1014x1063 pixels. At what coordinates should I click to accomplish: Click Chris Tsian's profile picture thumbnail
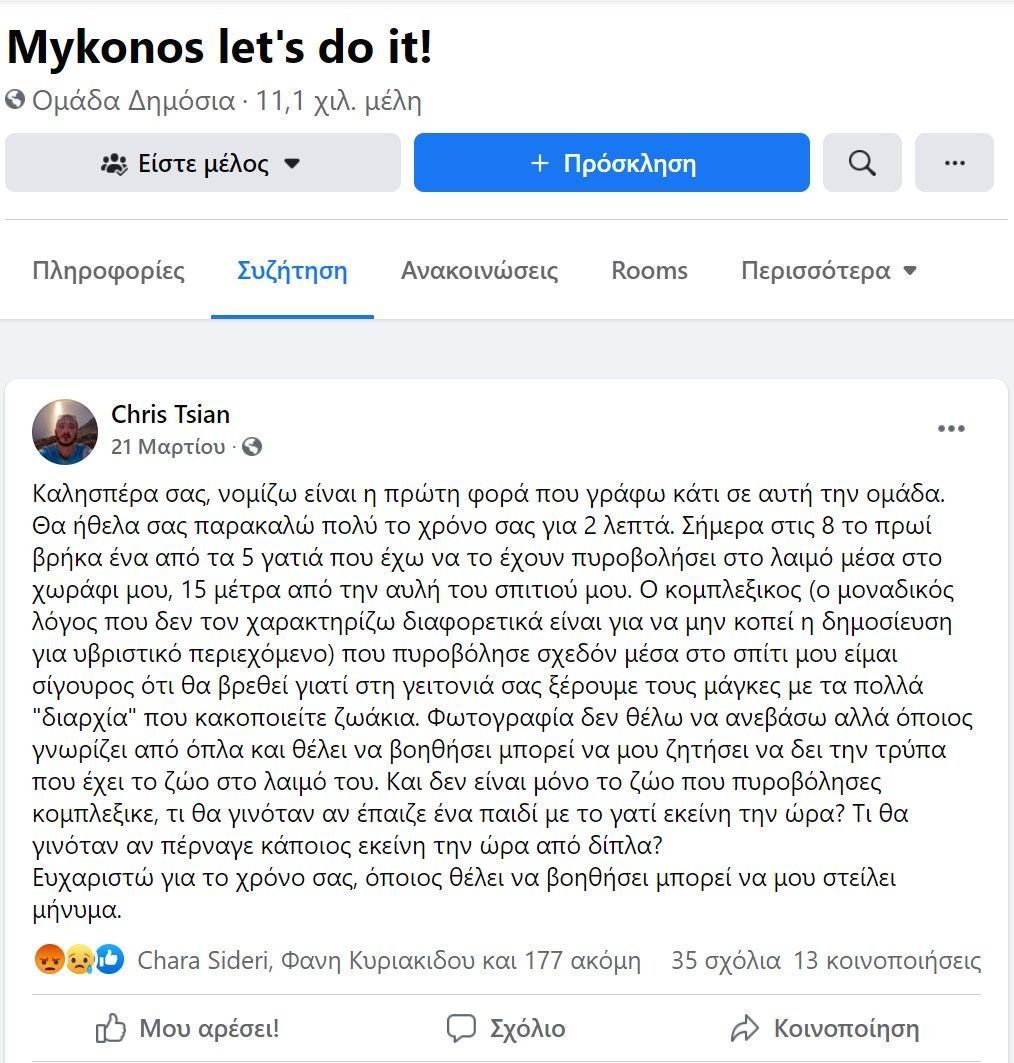(65, 432)
